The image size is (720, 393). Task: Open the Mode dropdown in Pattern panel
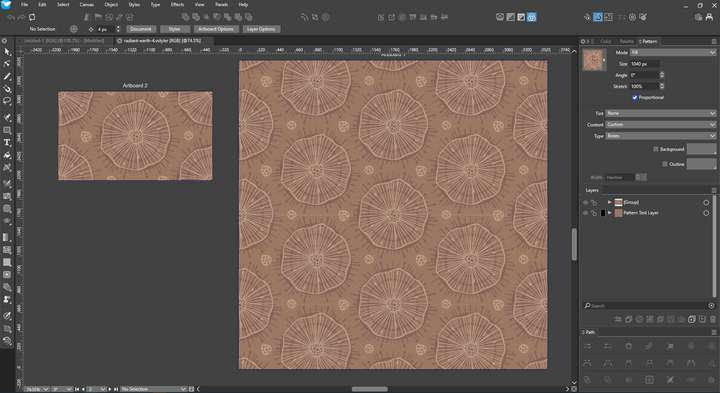coord(673,52)
